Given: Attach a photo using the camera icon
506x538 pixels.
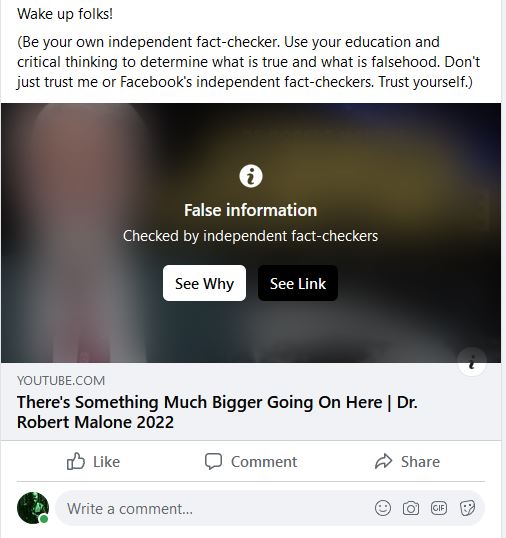Looking at the screenshot, I should click(411, 508).
